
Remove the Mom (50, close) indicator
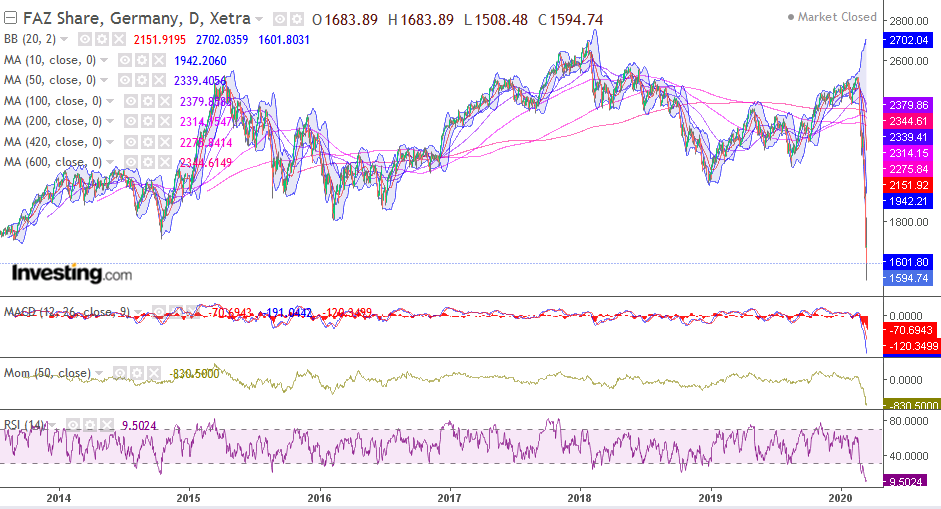pyautogui.click(x=154, y=373)
